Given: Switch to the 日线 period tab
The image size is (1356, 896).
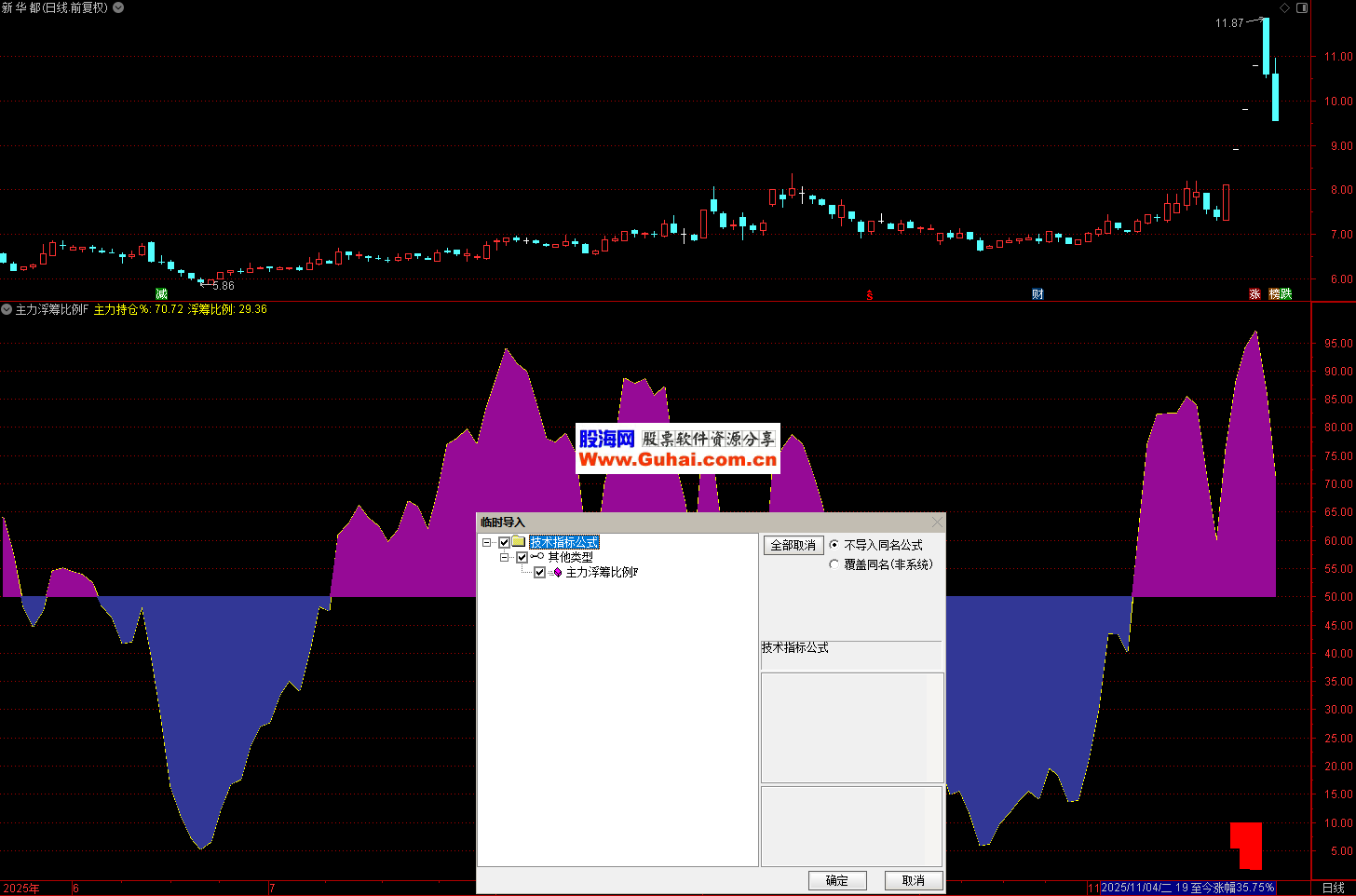Looking at the screenshot, I should (x=1333, y=888).
